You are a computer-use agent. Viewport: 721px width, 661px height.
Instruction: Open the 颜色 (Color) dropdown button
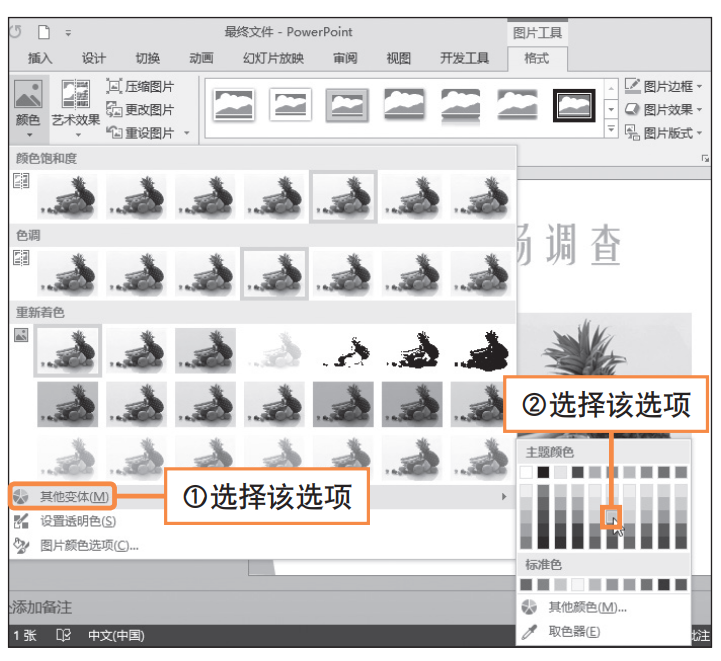[x=29, y=108]
